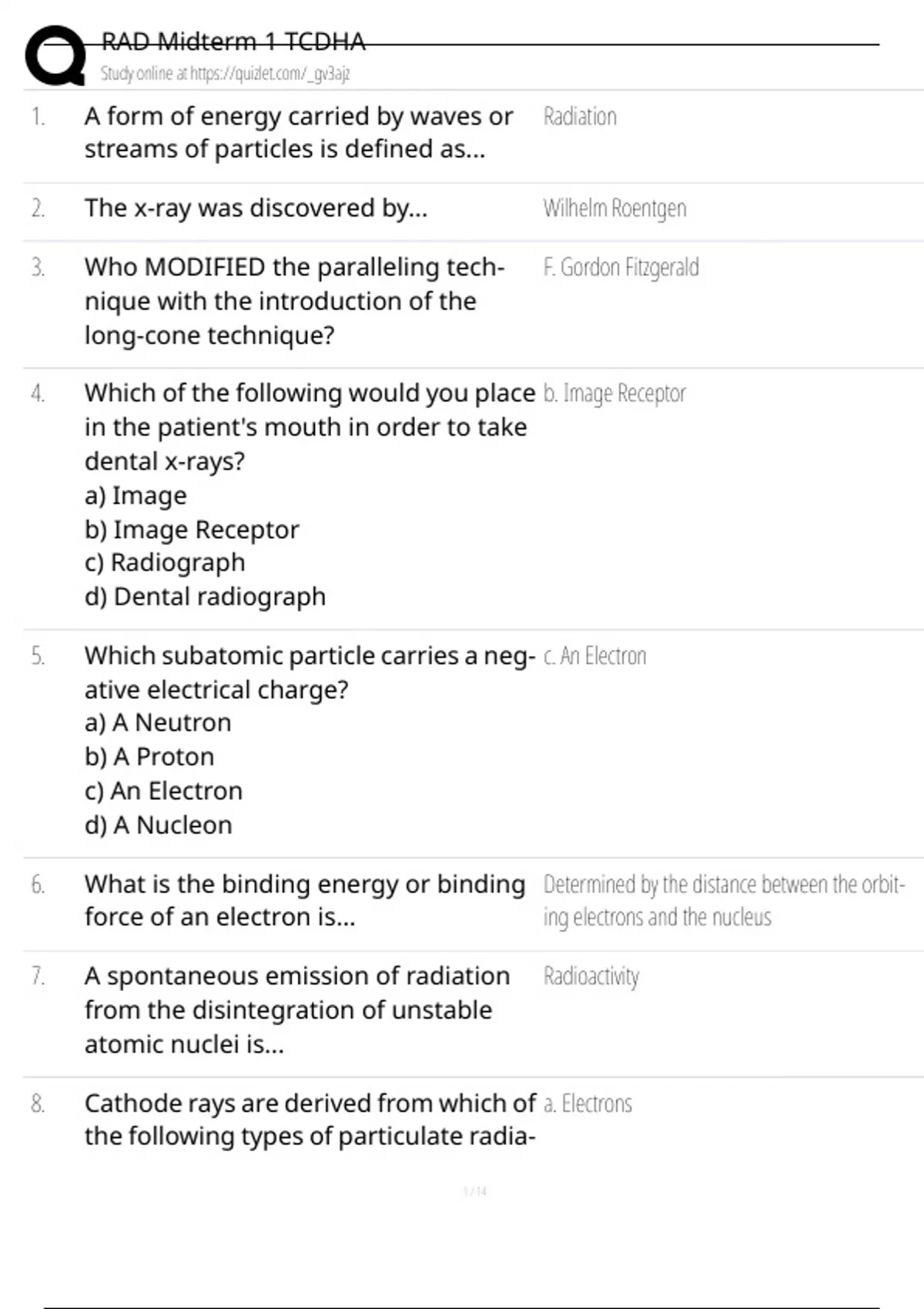
Task: Click option 'b) Image Receptor' in question 4
Action: tap(192, 530)
